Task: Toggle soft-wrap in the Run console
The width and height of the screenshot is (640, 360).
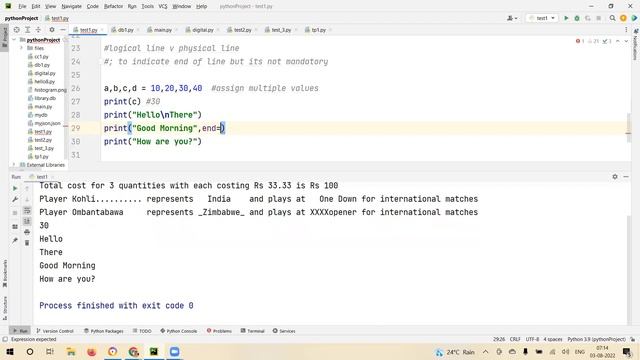Action: point(27,210)
